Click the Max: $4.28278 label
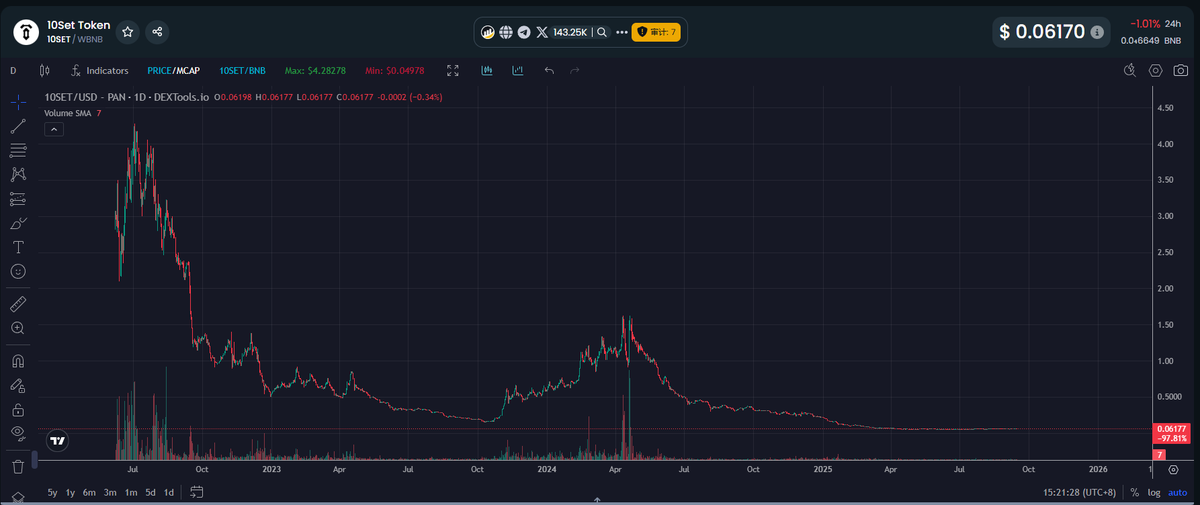The image size is (1200, 505). point(315,71)
